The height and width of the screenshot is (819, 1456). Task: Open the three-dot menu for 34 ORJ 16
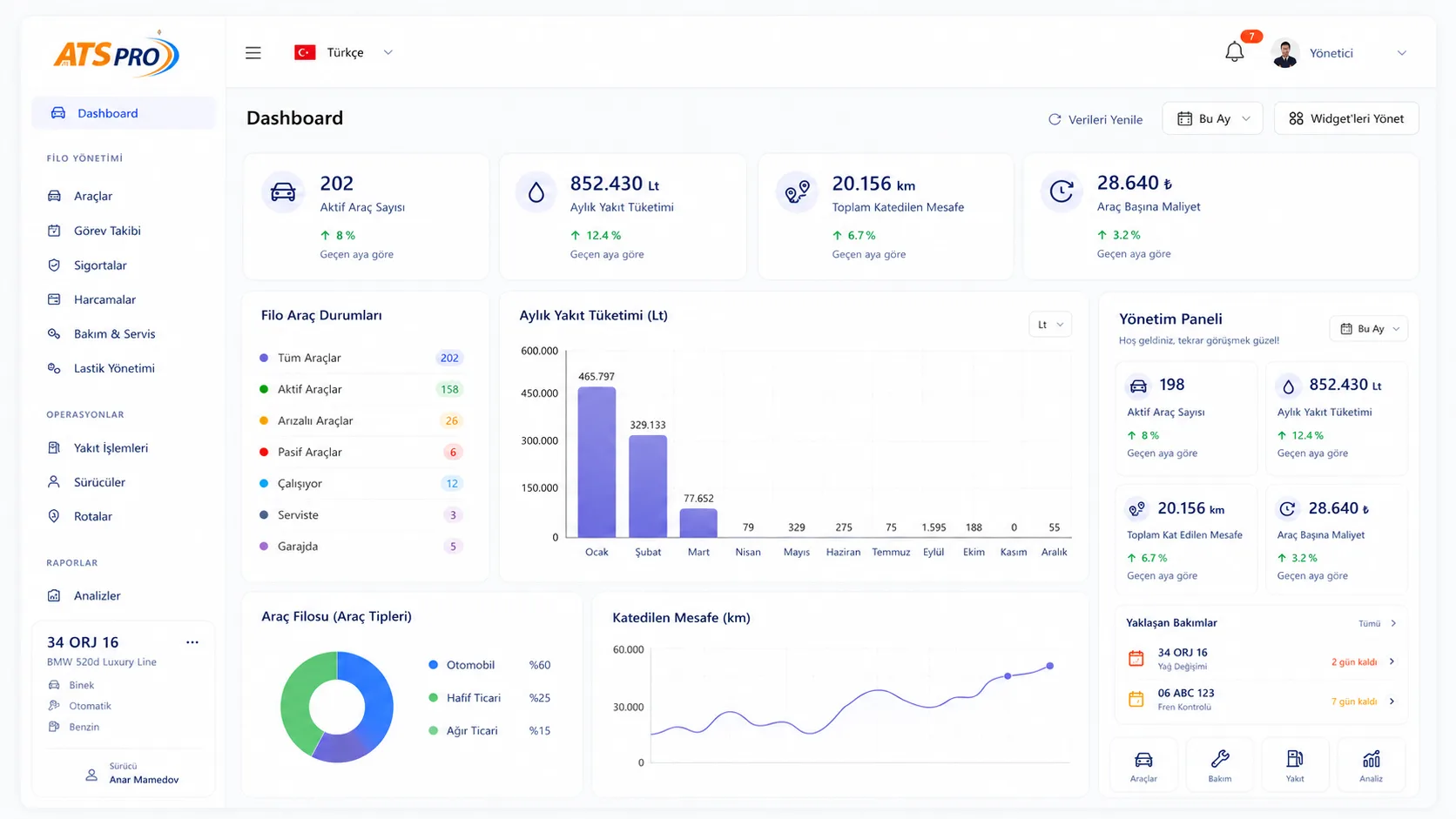tap(192, 642)
